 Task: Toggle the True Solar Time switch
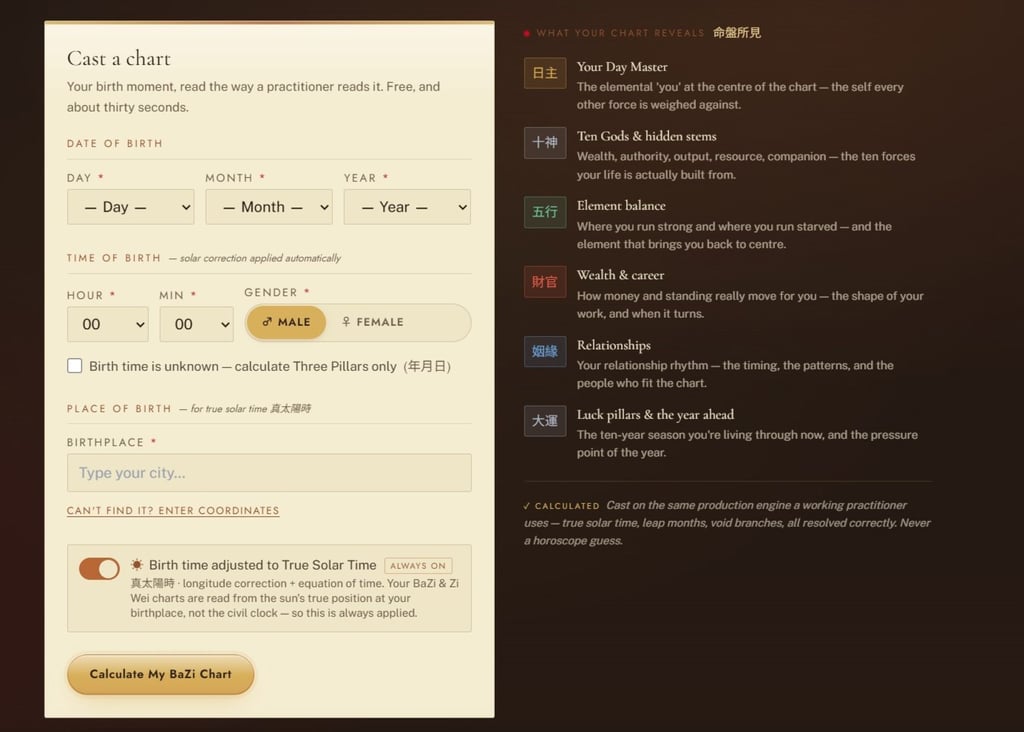(99, 569)
